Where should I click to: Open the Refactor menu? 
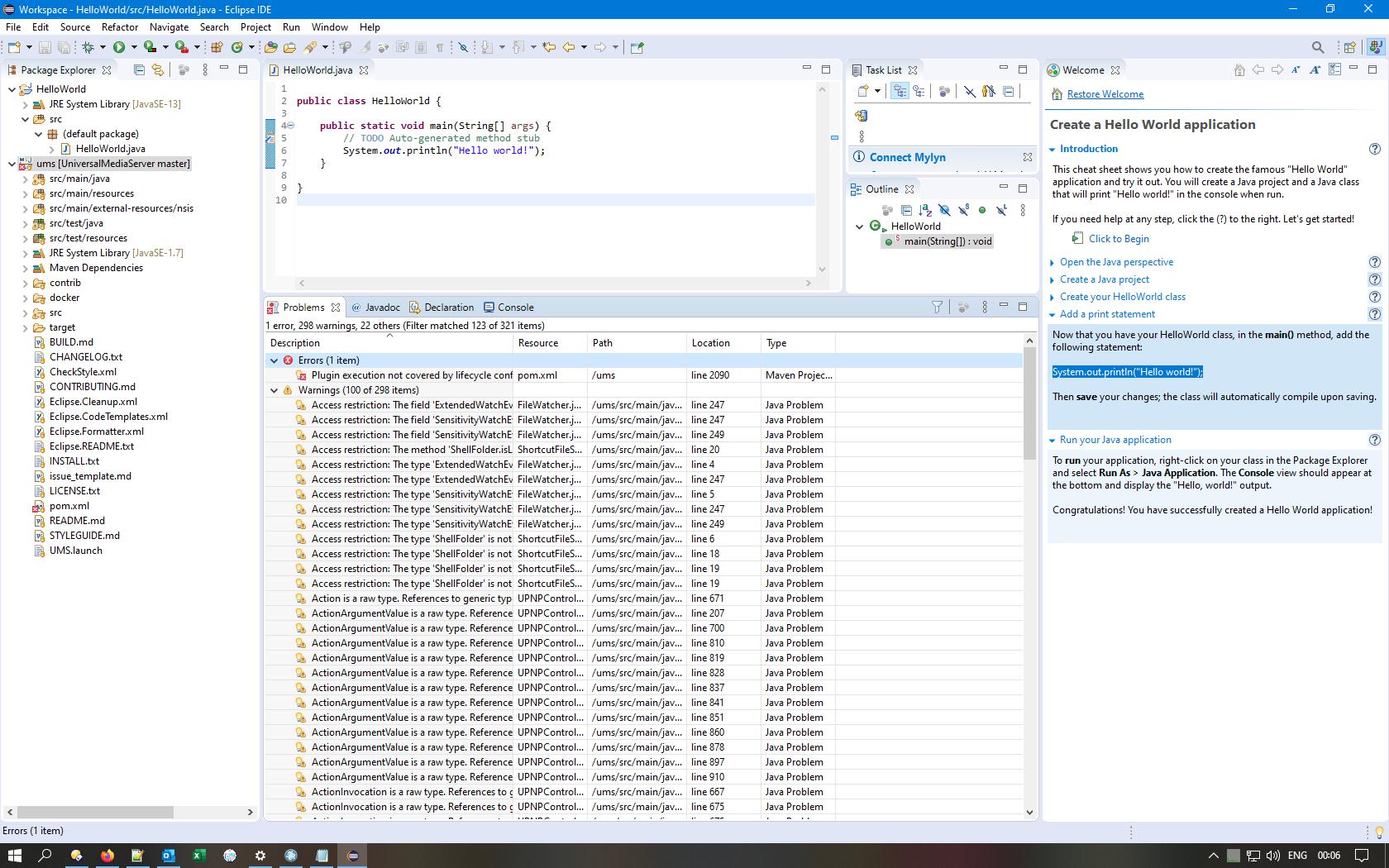click(120, 27)
